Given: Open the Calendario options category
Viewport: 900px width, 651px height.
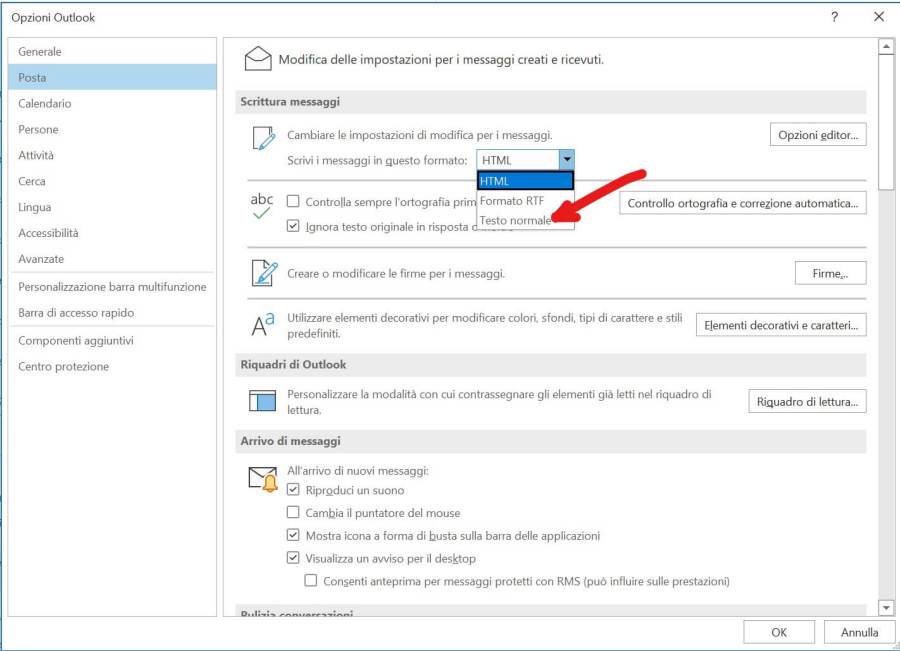Looking at the screenshot, I should point(45,103).
